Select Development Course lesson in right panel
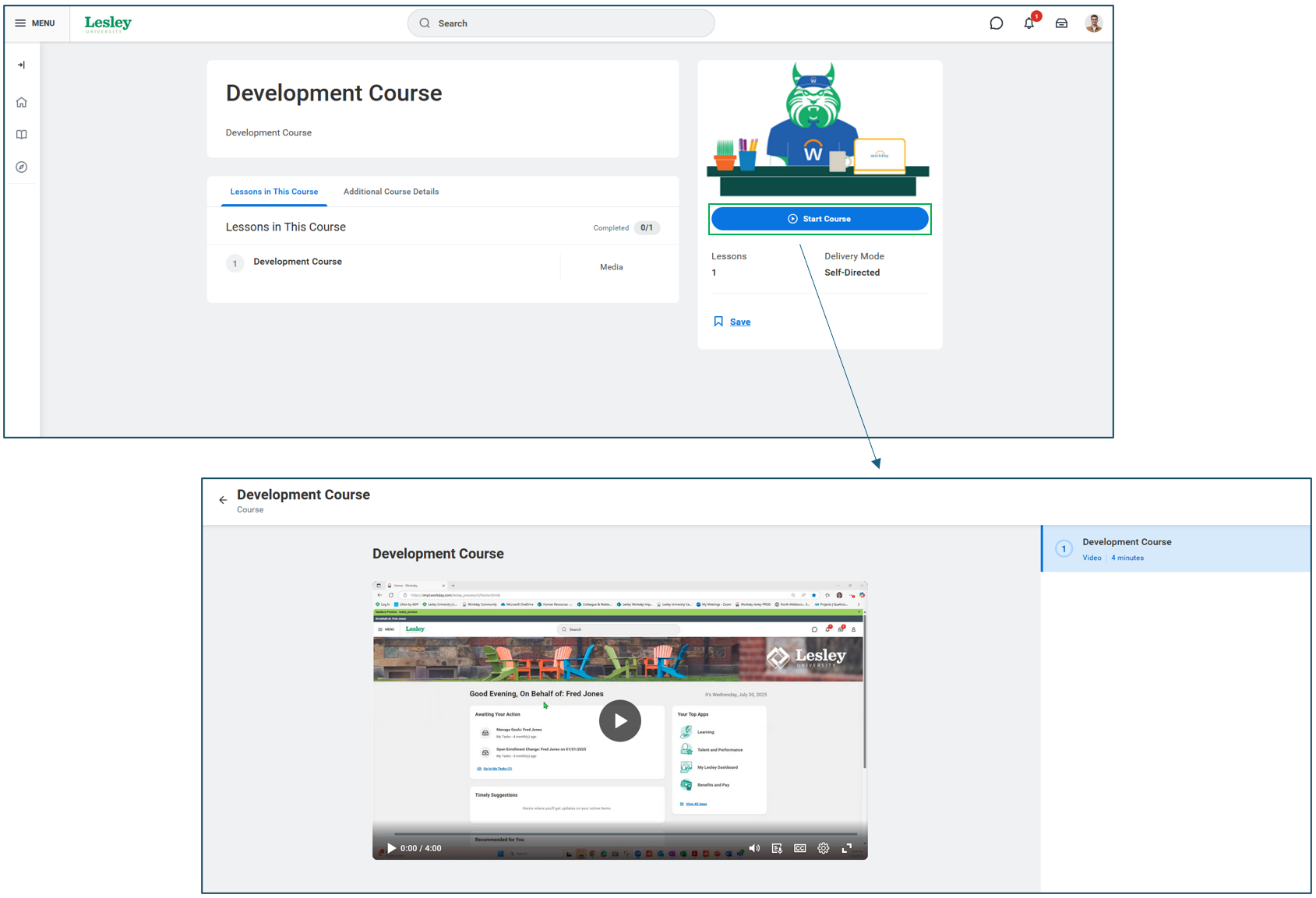This screenshot has width=1316, height=898. [1177, 549]
